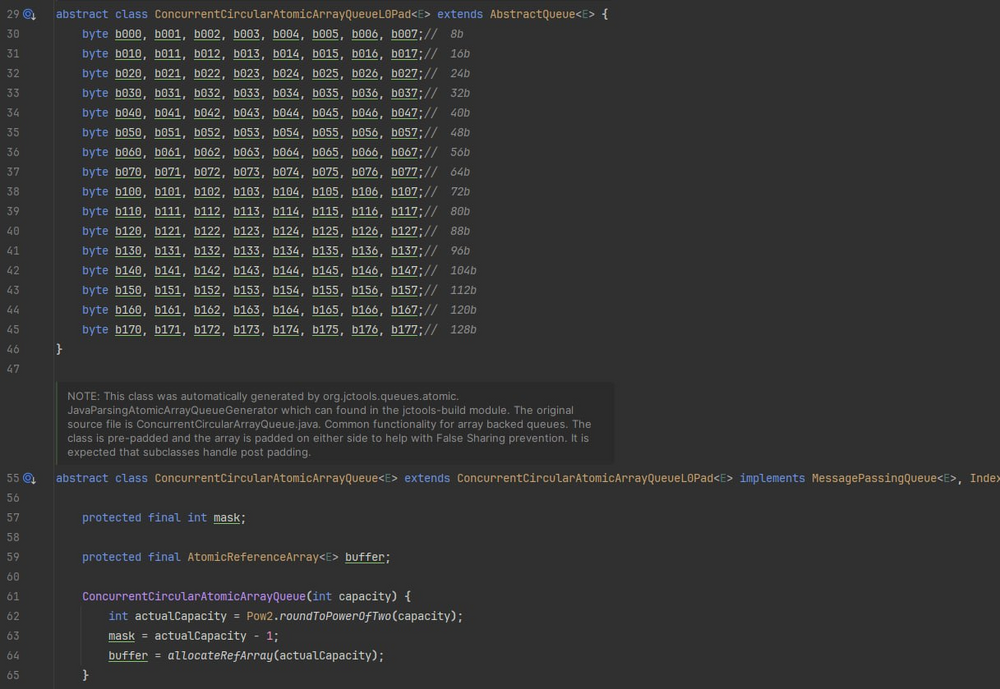Click line number 47 in the gutter

tap(13, 369)
